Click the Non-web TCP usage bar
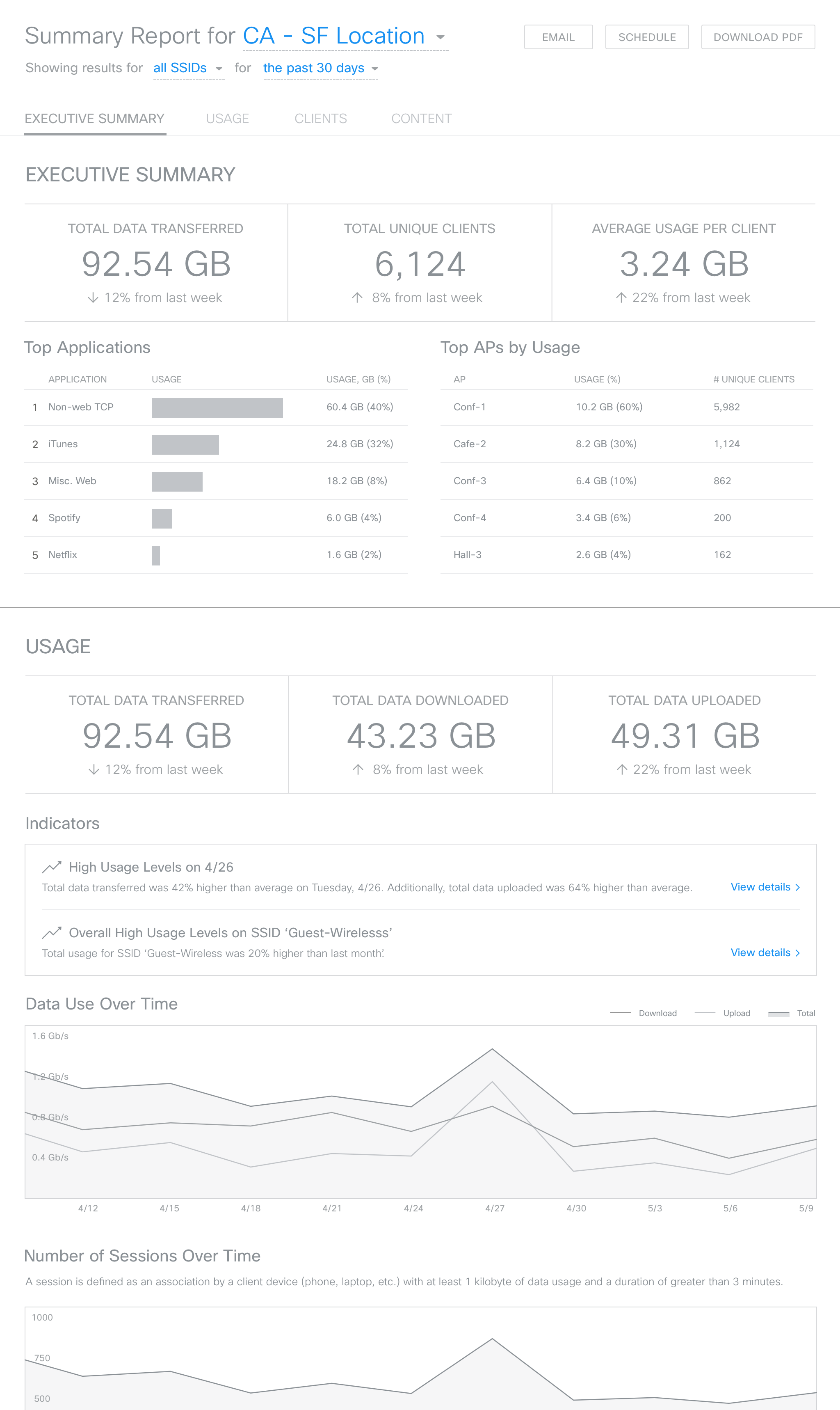Screen dimensions: 840x1410 [x=217, y=407]
